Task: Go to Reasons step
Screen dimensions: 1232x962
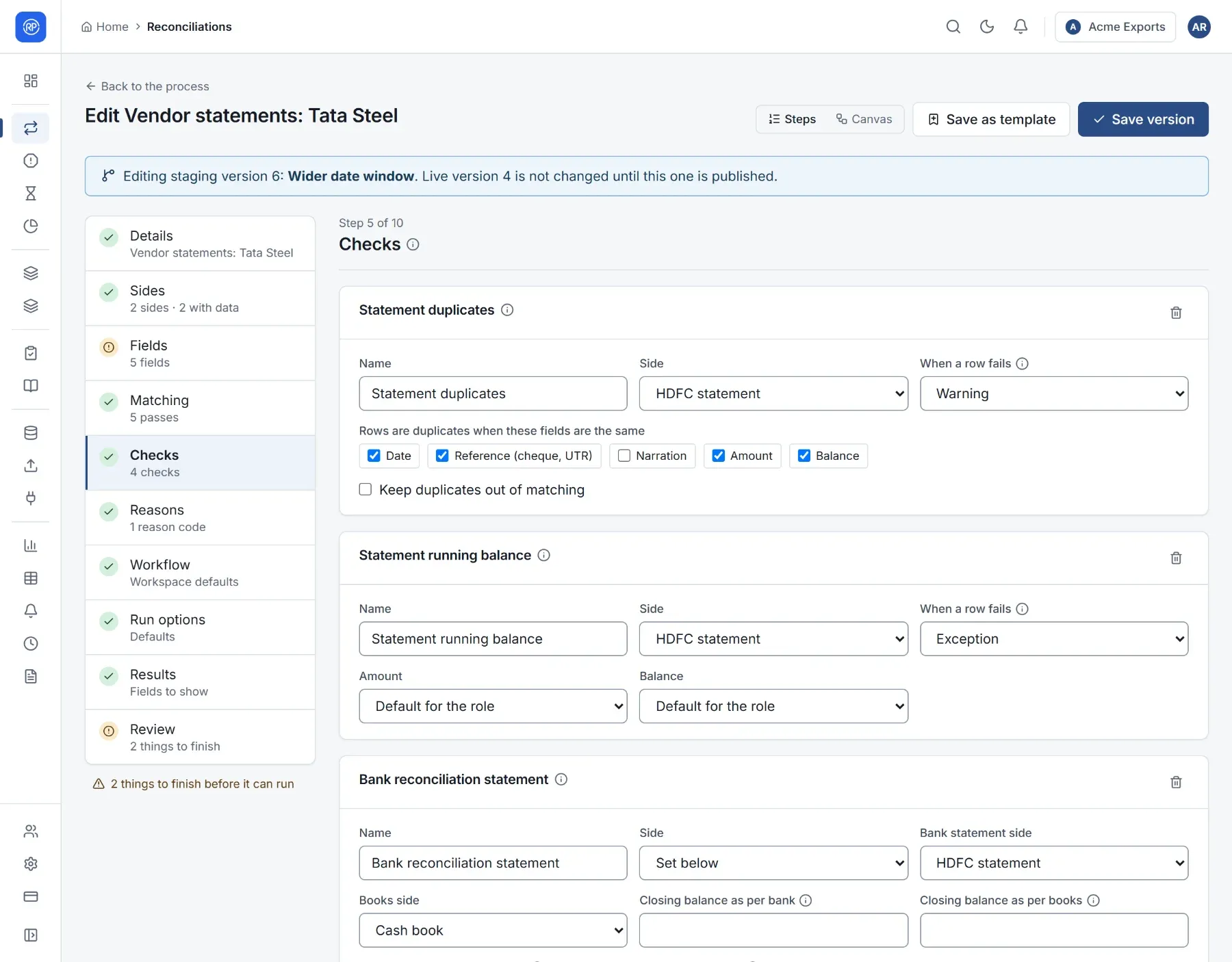Action: (x=200, y=518)
